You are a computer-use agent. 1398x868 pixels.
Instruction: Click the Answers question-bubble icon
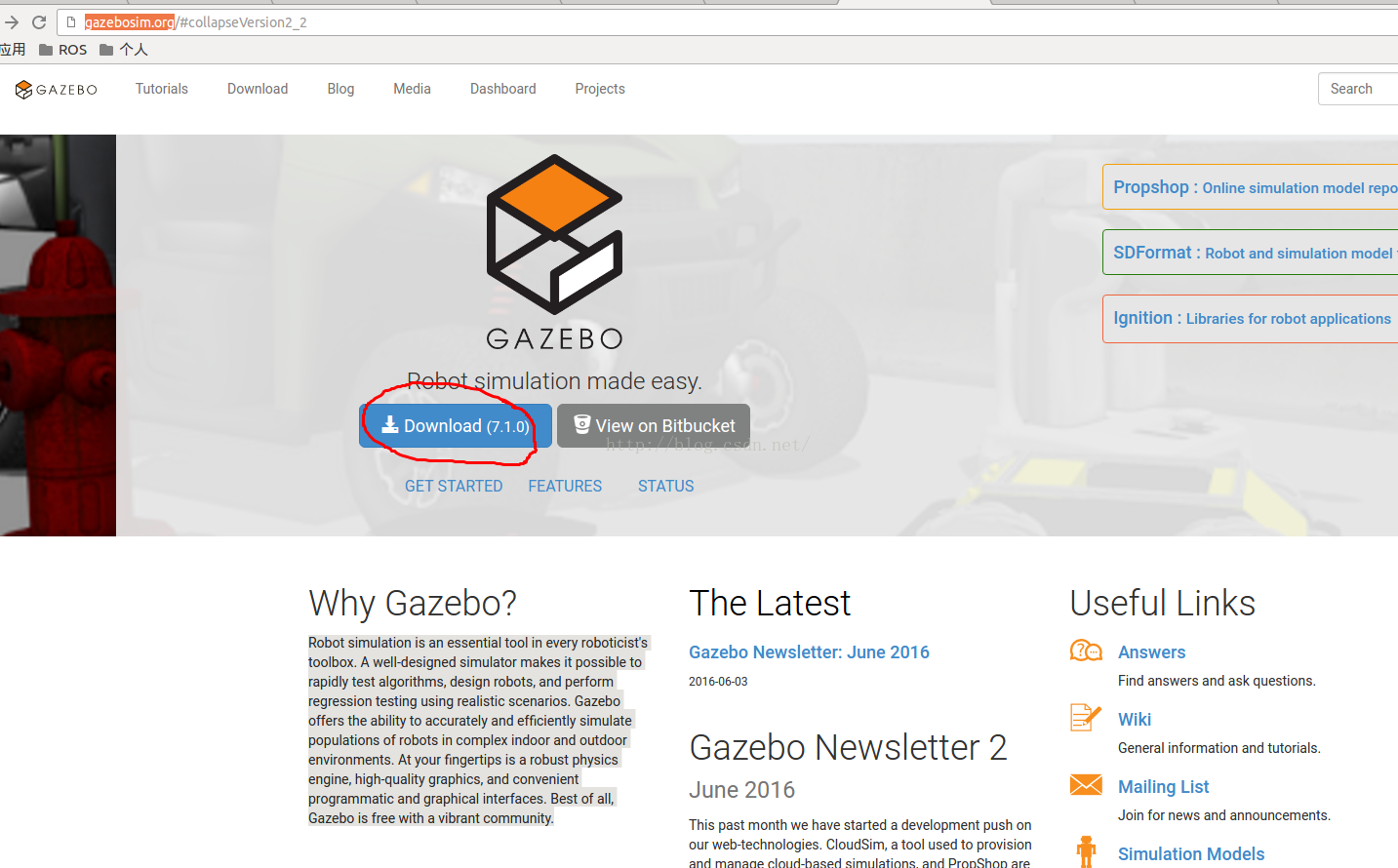pyautogui.click(x=1086, y=651)
